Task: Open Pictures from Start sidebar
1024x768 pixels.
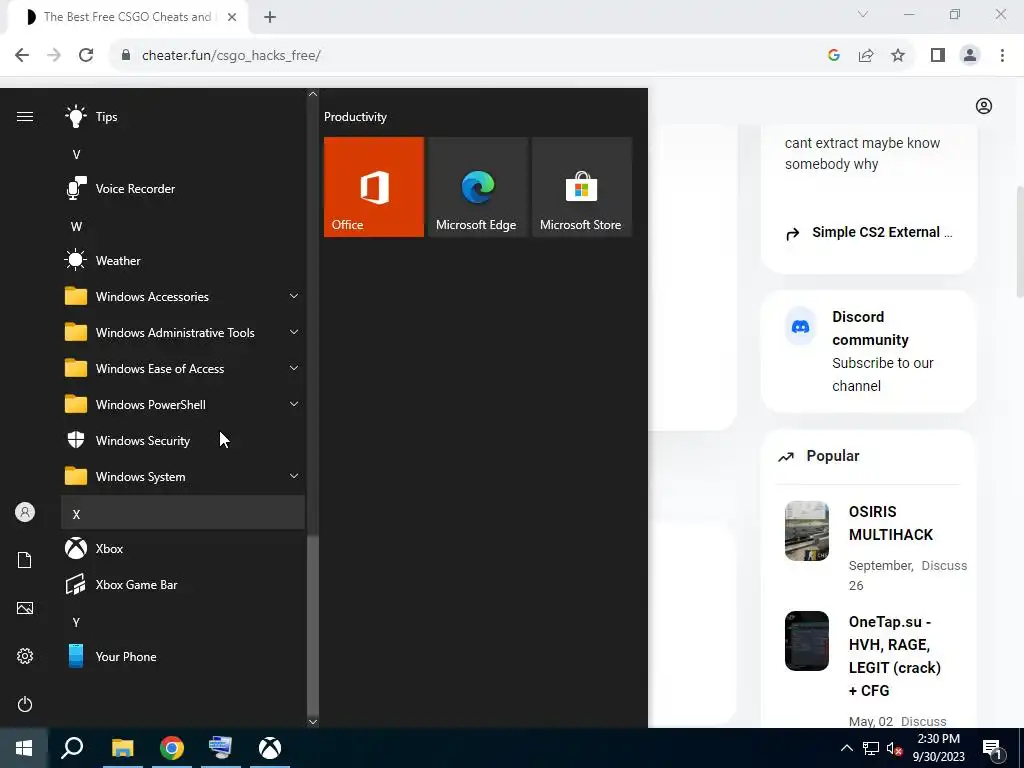Action: (25, 608)
